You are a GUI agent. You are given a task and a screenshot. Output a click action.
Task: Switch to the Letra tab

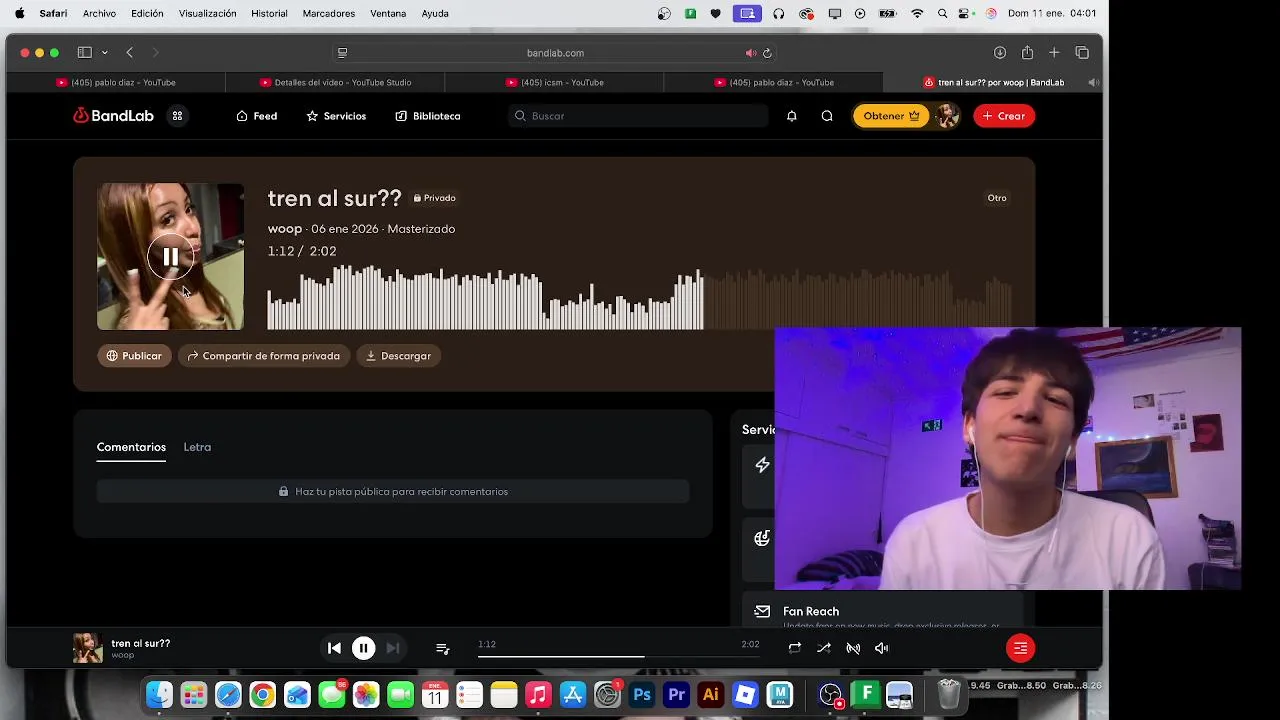[197, 447]
